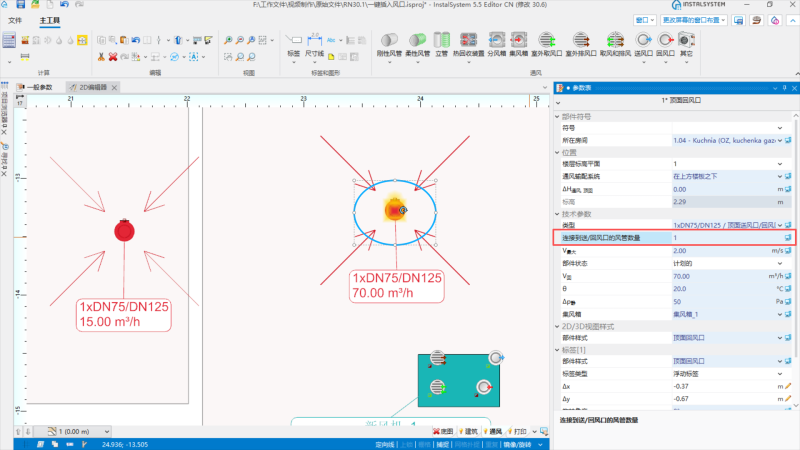
Task: Click the scissors cut icon
Action: [x=101, y=57]
